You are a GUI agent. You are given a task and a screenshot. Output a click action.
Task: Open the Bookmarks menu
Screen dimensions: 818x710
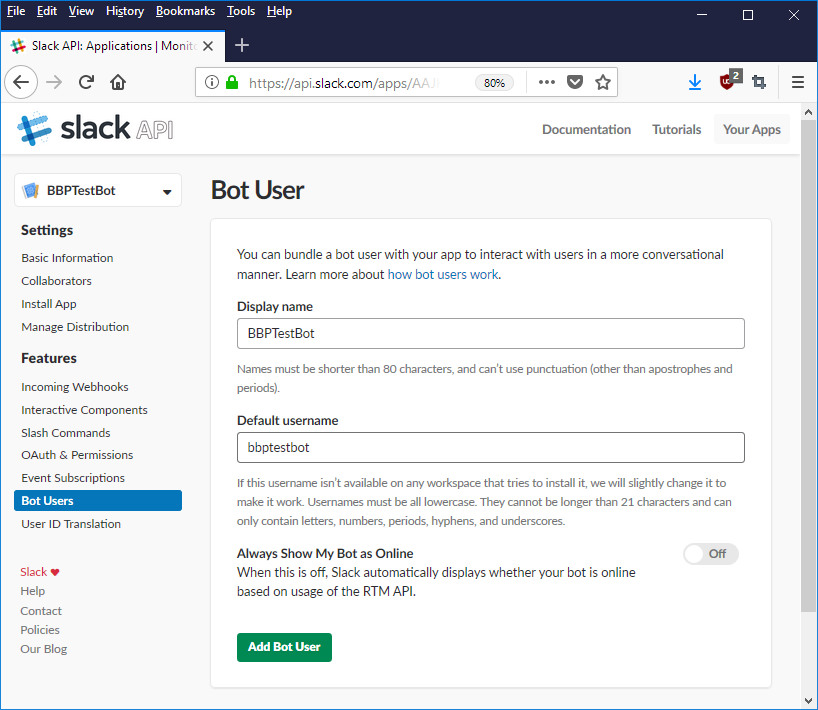click(x=185, y=11)
